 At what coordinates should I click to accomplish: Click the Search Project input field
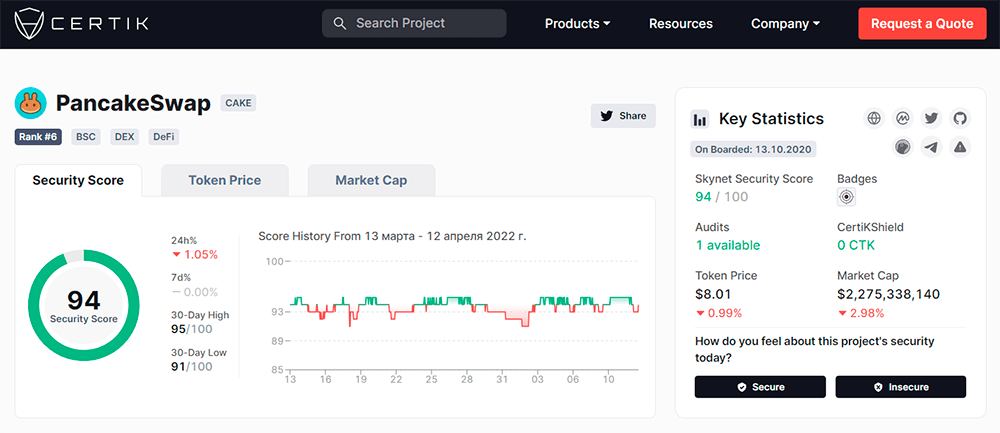(414, 24)
